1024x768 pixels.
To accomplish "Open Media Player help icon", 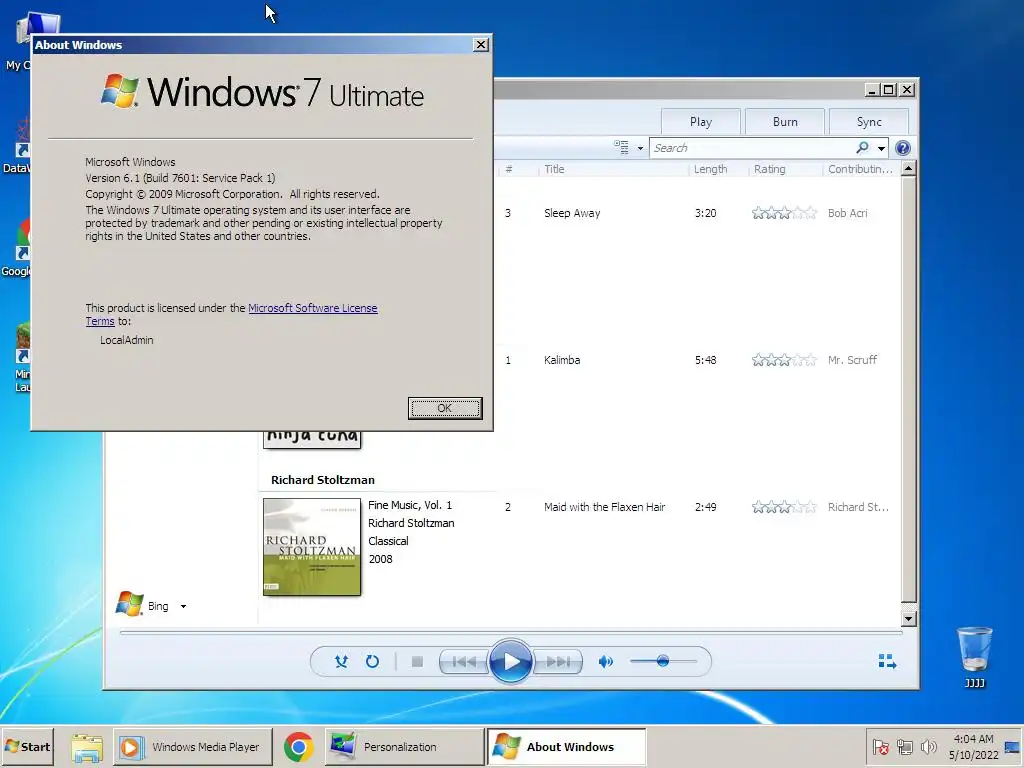I will pos(903,148).
